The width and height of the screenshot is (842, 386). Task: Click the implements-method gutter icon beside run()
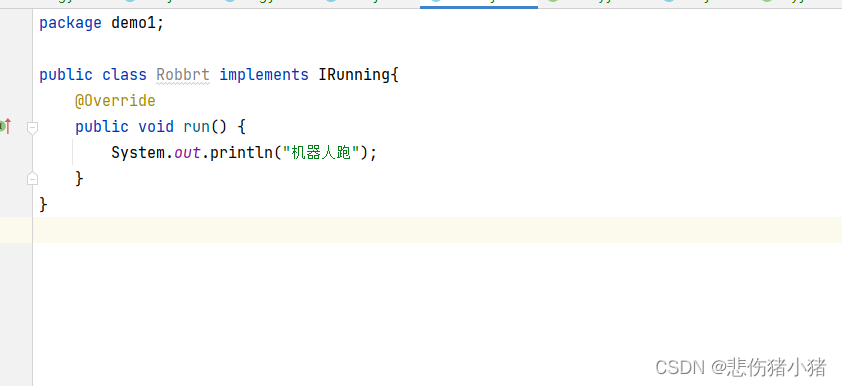pos(5,127)
